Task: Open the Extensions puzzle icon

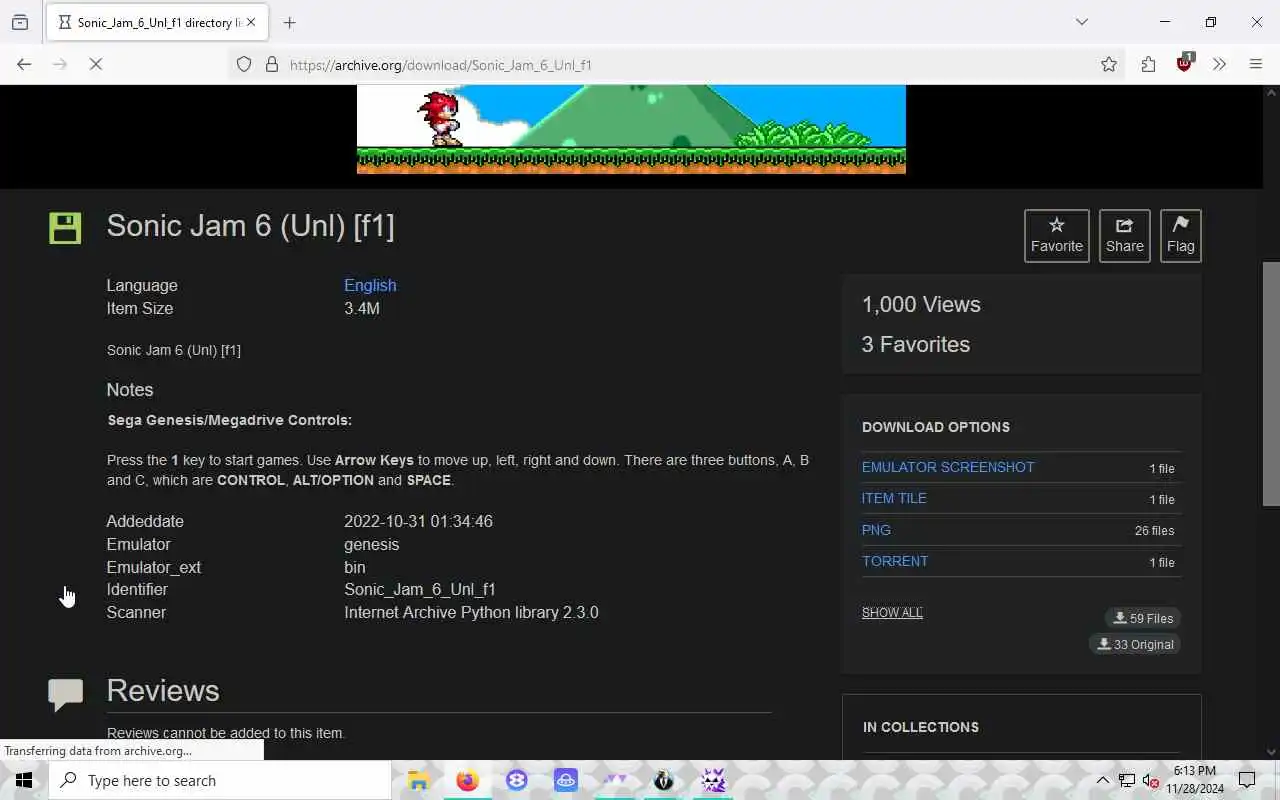Action: (x=1148, y=64)
